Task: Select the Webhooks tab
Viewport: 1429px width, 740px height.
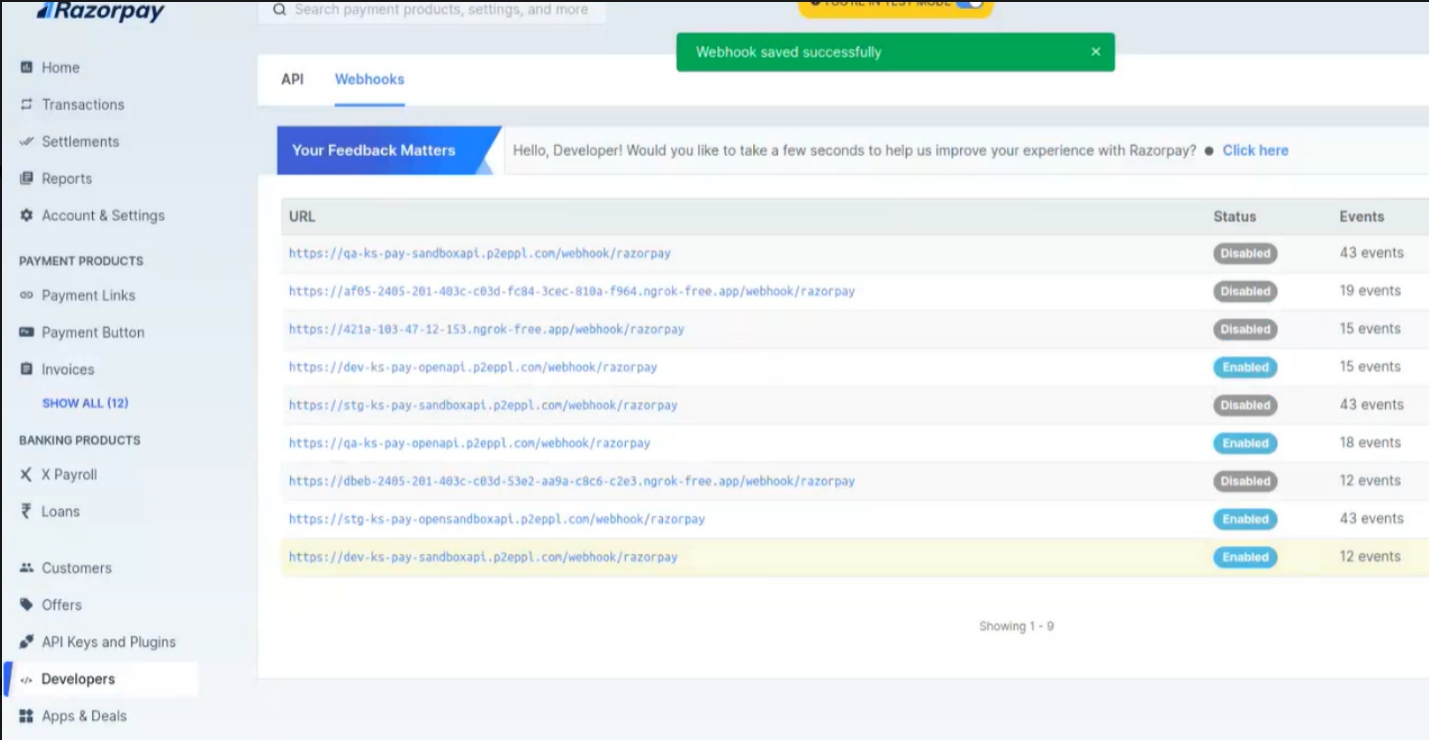Action: pyautogui.click(x=369, y=79)
